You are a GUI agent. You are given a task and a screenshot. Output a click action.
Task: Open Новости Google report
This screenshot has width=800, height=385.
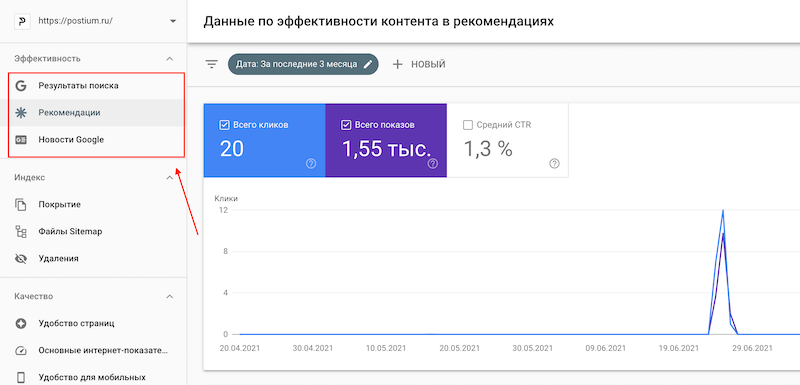coord(71,140)
